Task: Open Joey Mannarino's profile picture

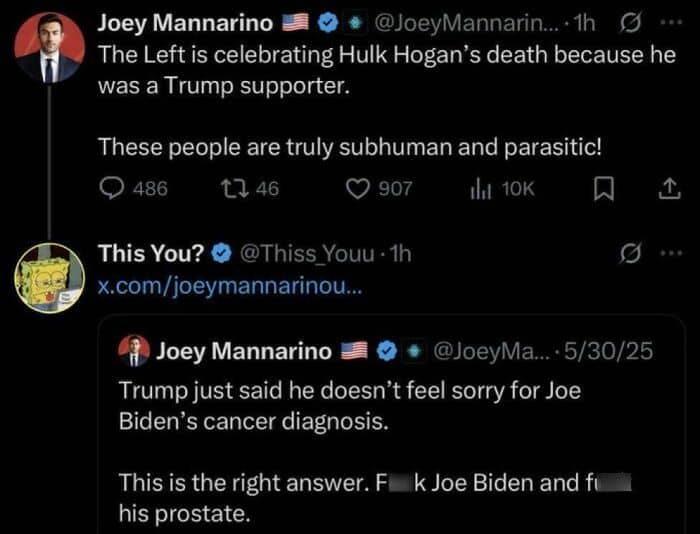Action: point(50,47)
